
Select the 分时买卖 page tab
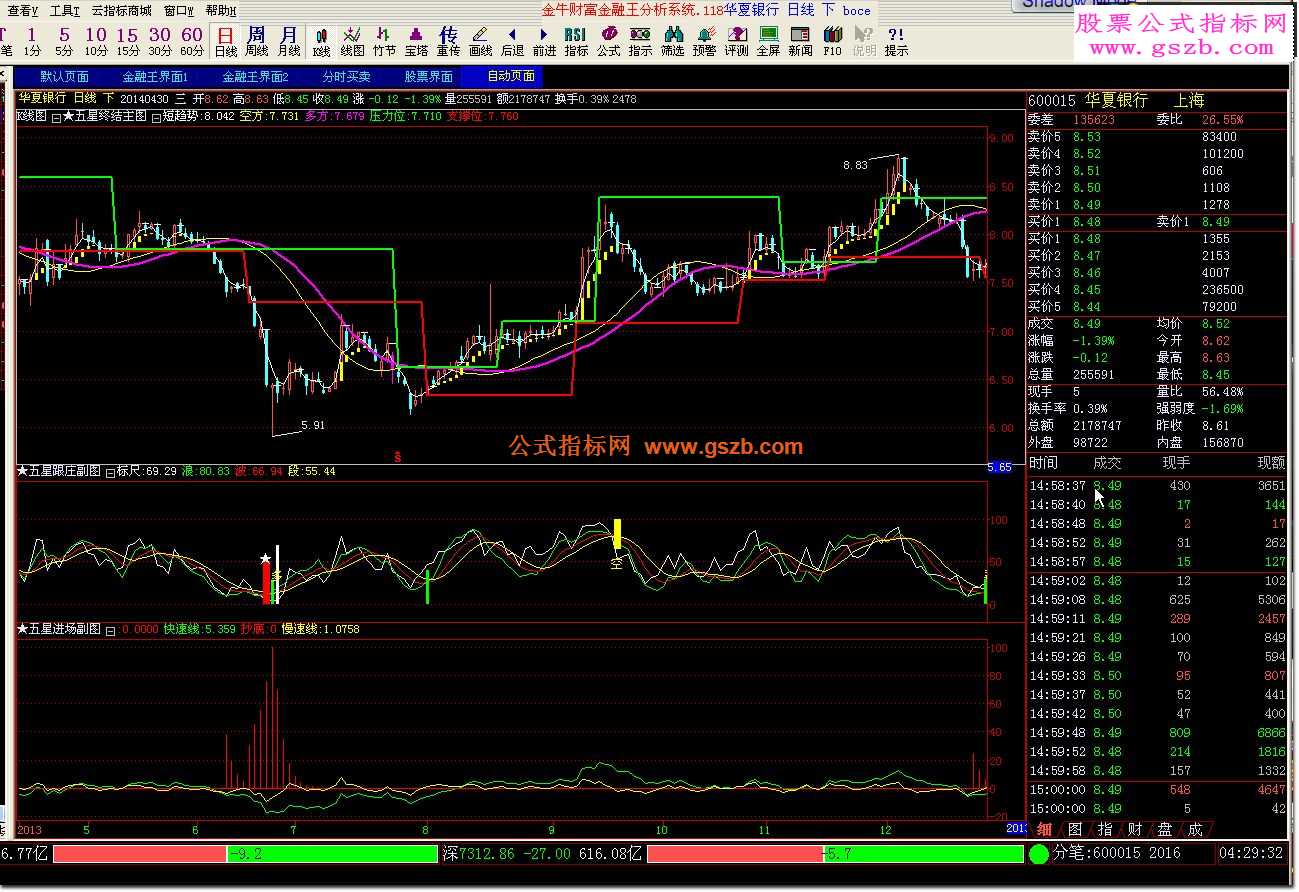346,77
